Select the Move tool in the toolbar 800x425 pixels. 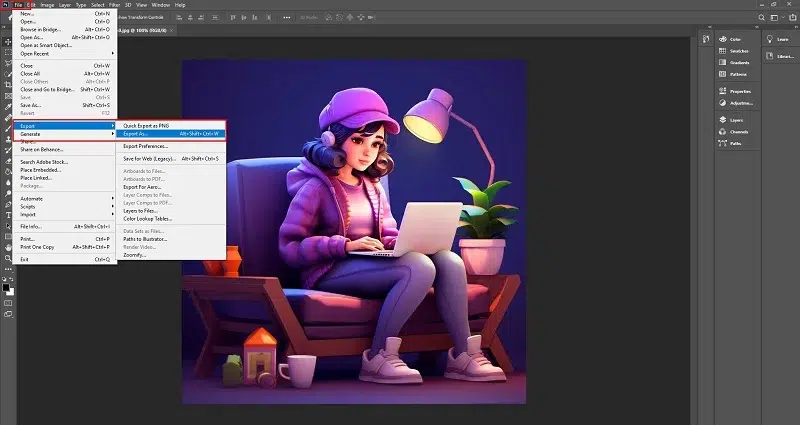[x=8, y=41]
